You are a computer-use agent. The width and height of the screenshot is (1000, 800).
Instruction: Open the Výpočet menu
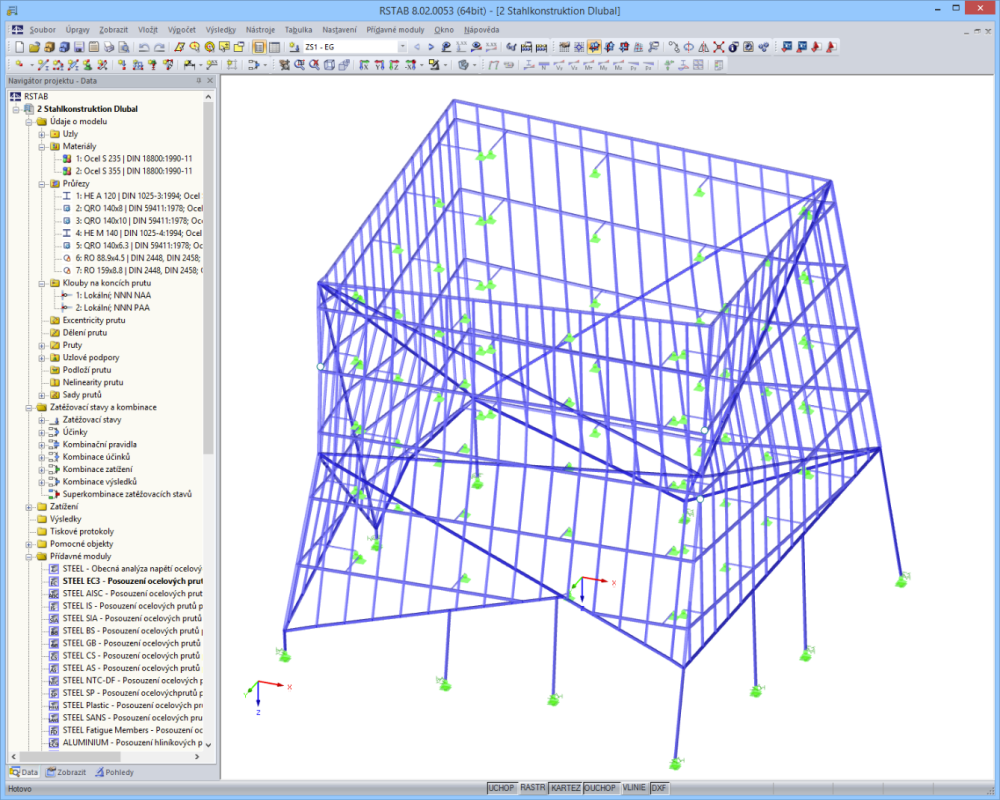(x=182, y=29)
